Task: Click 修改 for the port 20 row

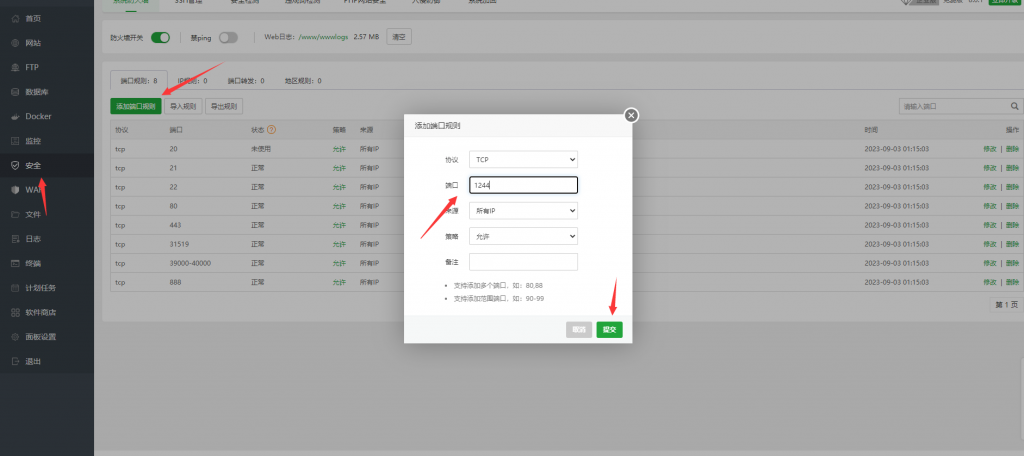Action: pos(990,149)
